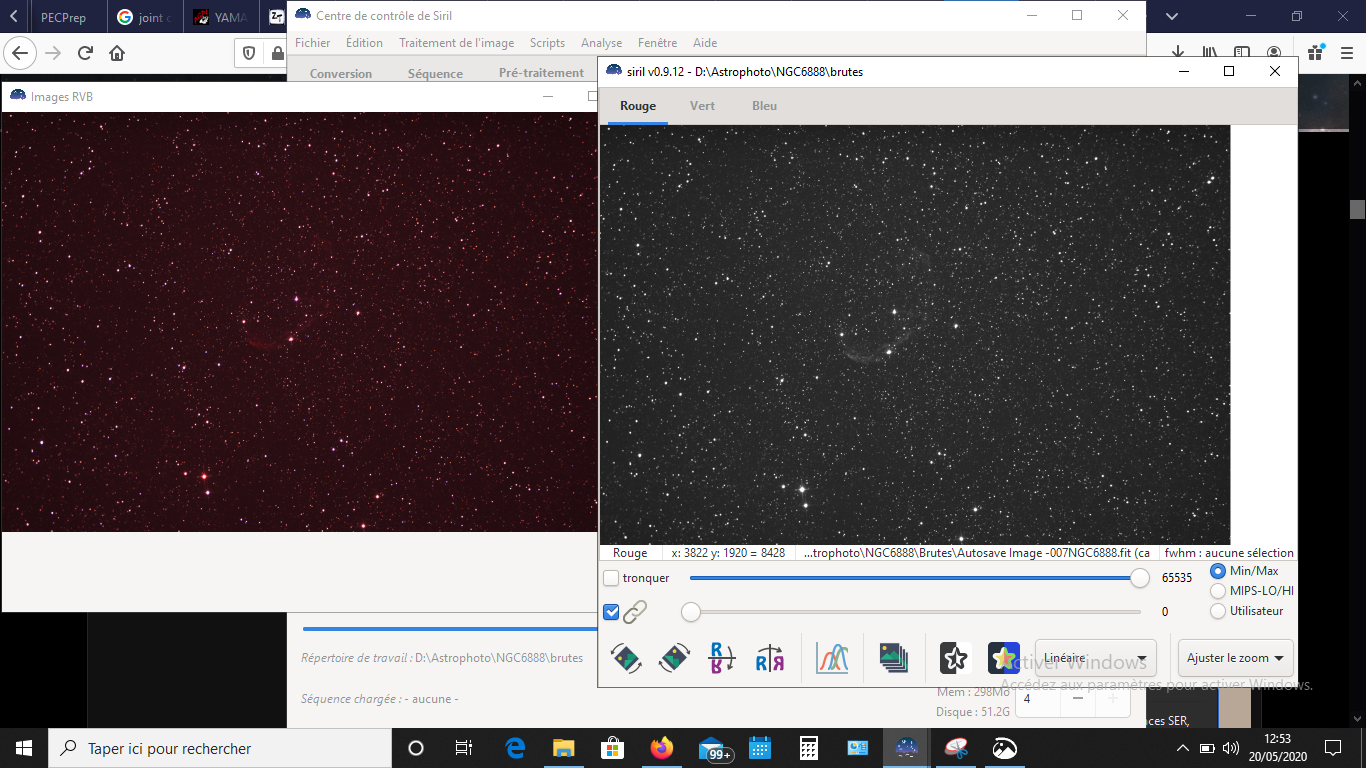Image resolution: width=1366 pixels, height=768 pixels.
Task: Click the chain link icon for channel linking
Action: click(635, 612)
